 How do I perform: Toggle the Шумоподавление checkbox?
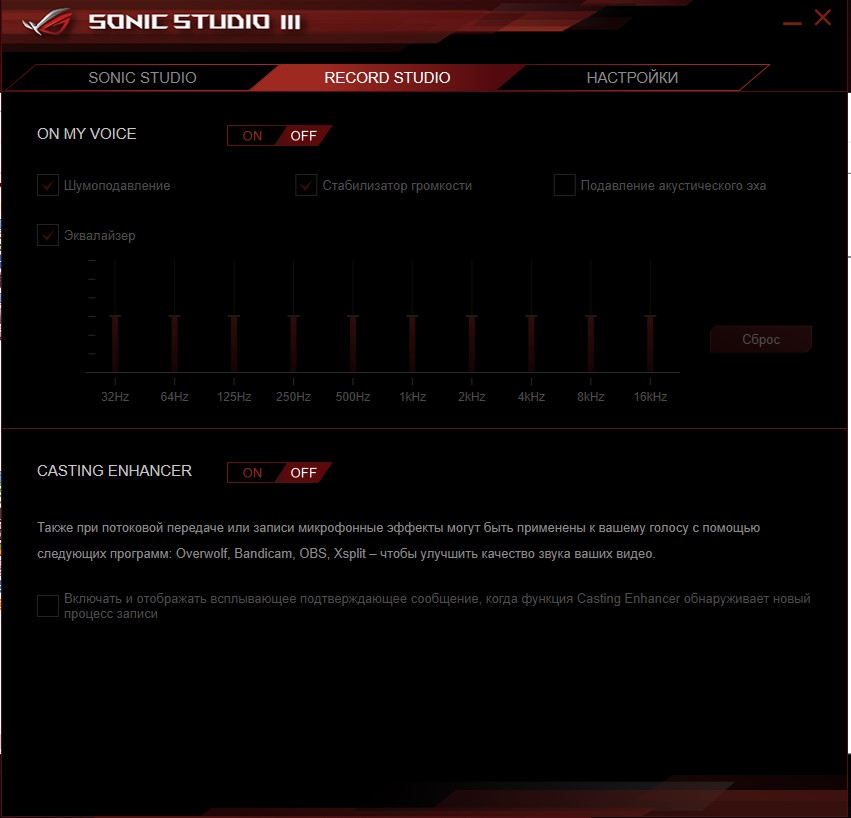(48, 185)
